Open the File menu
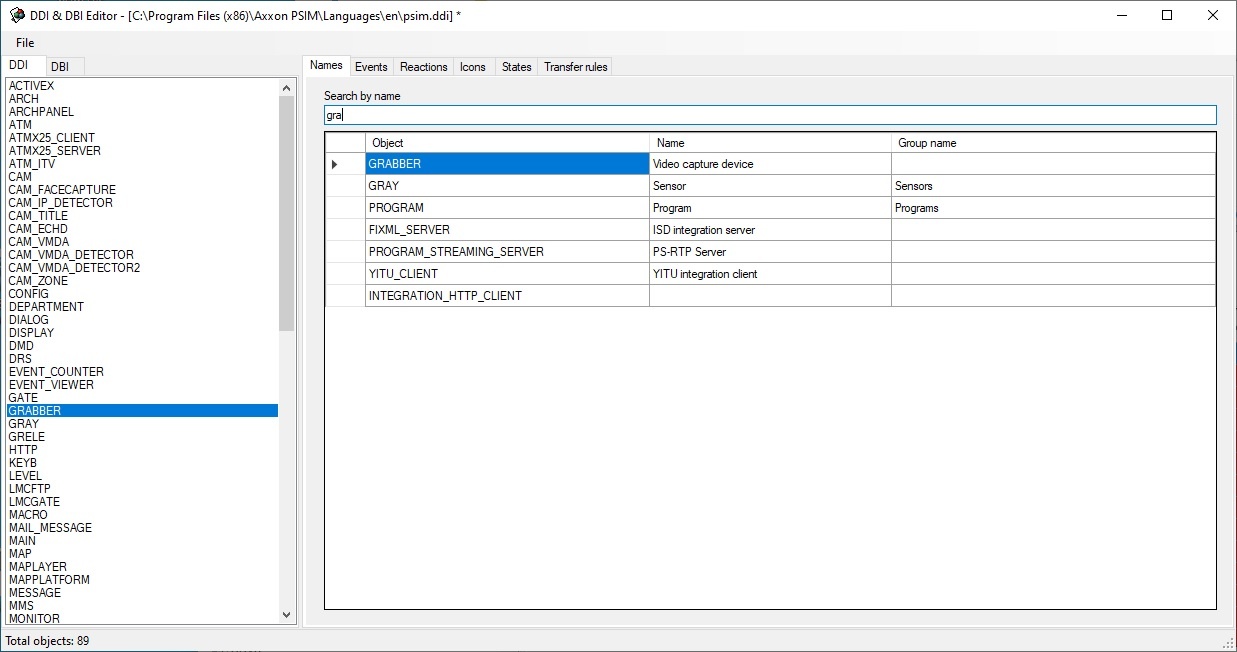 tap(25, 43)
